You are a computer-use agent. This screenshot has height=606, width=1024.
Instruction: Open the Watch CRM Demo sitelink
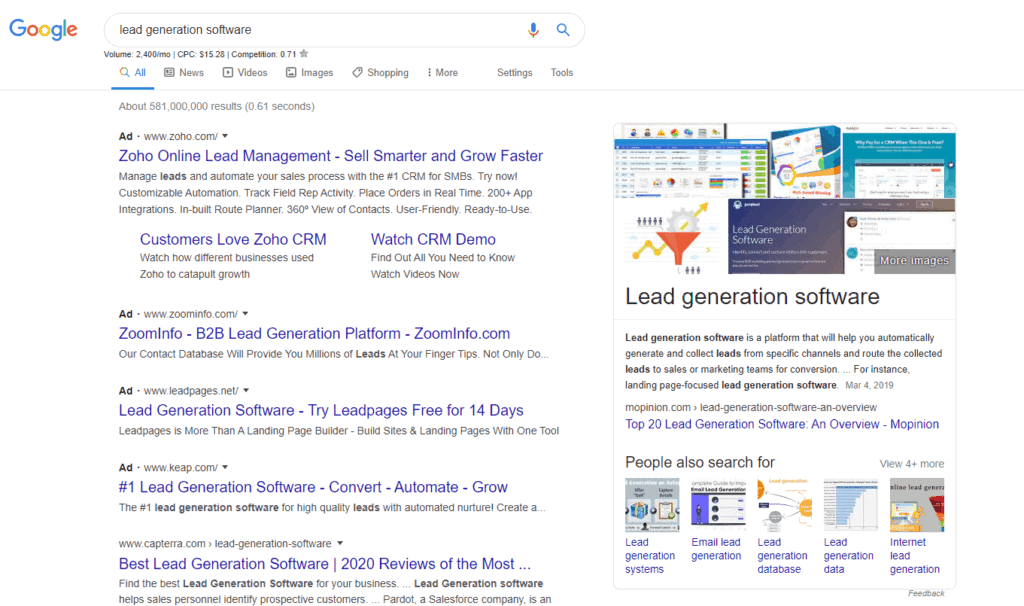point(433,240)
